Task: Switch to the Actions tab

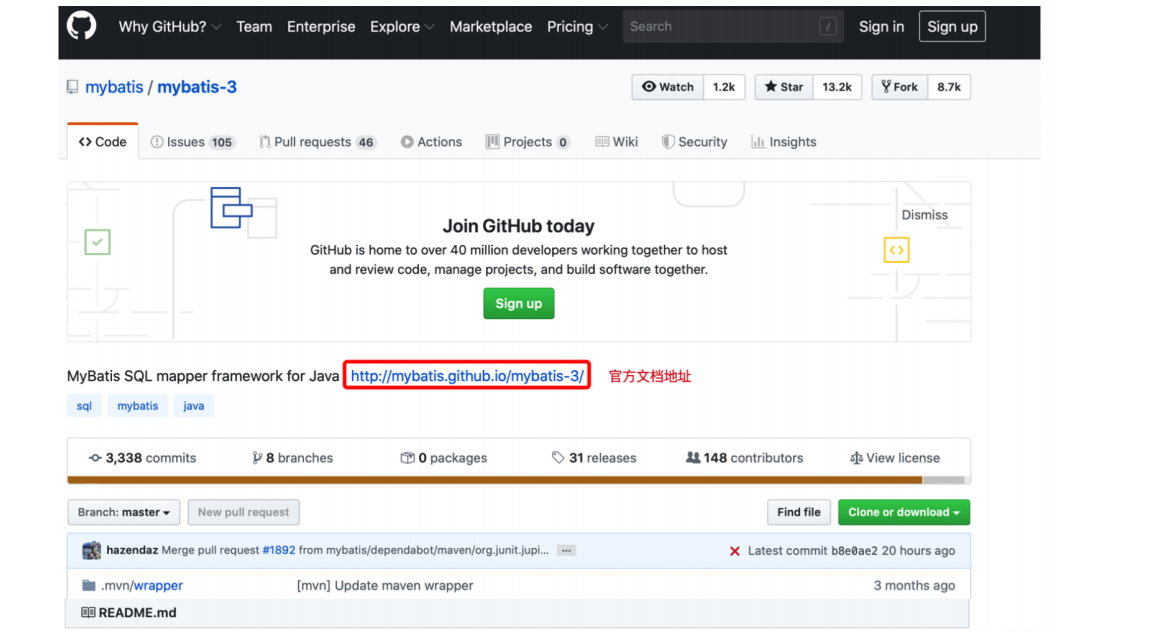Action: (431, 142)
